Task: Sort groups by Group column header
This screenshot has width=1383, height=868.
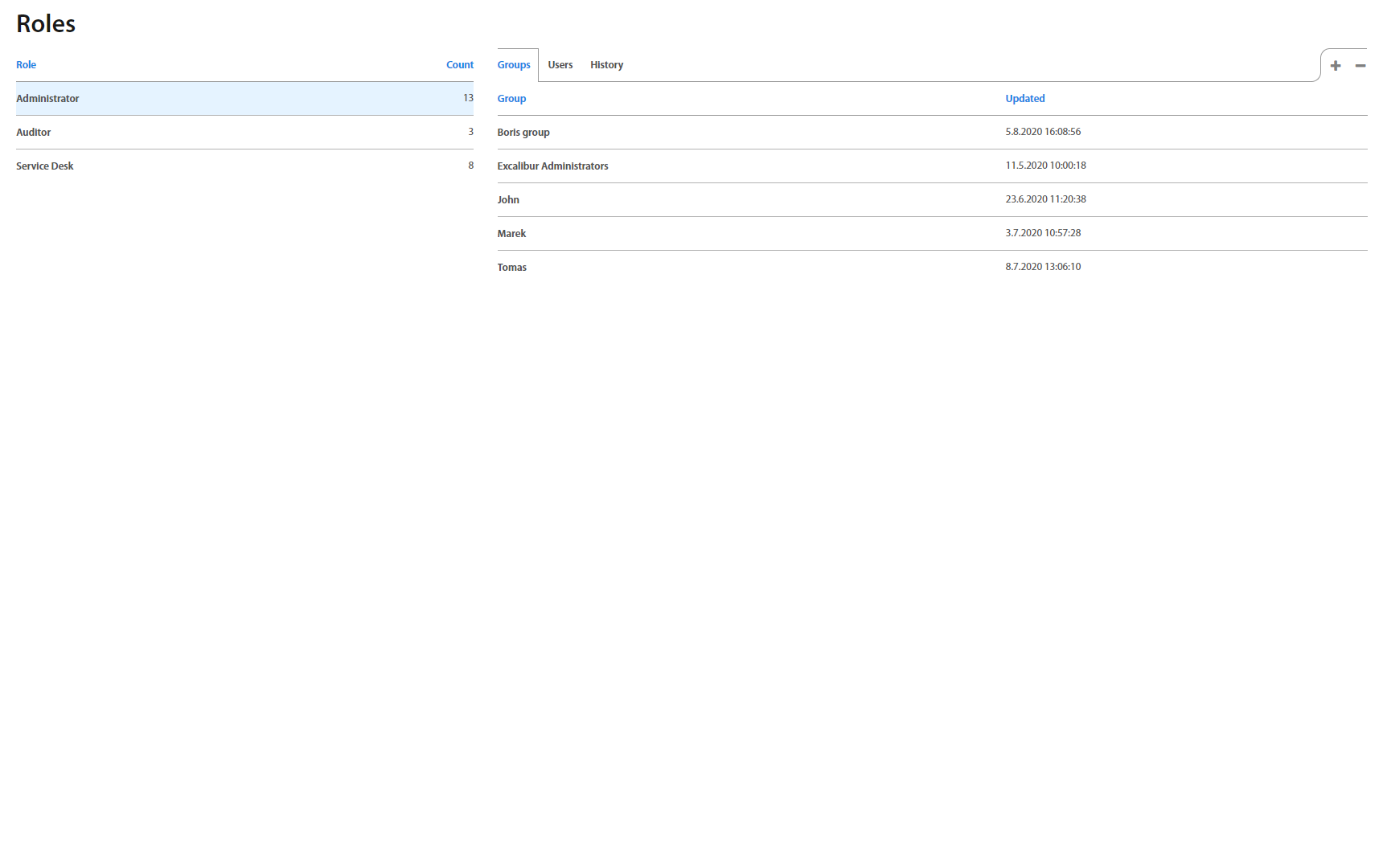Action: [511, 99]
